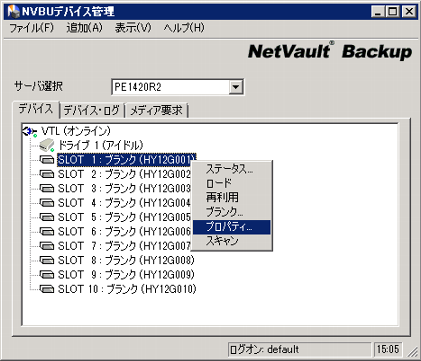This screenshot has height=361, width=421.
Task: Click the SLOT 1 media icon
Action: click(x=47, y=160)
